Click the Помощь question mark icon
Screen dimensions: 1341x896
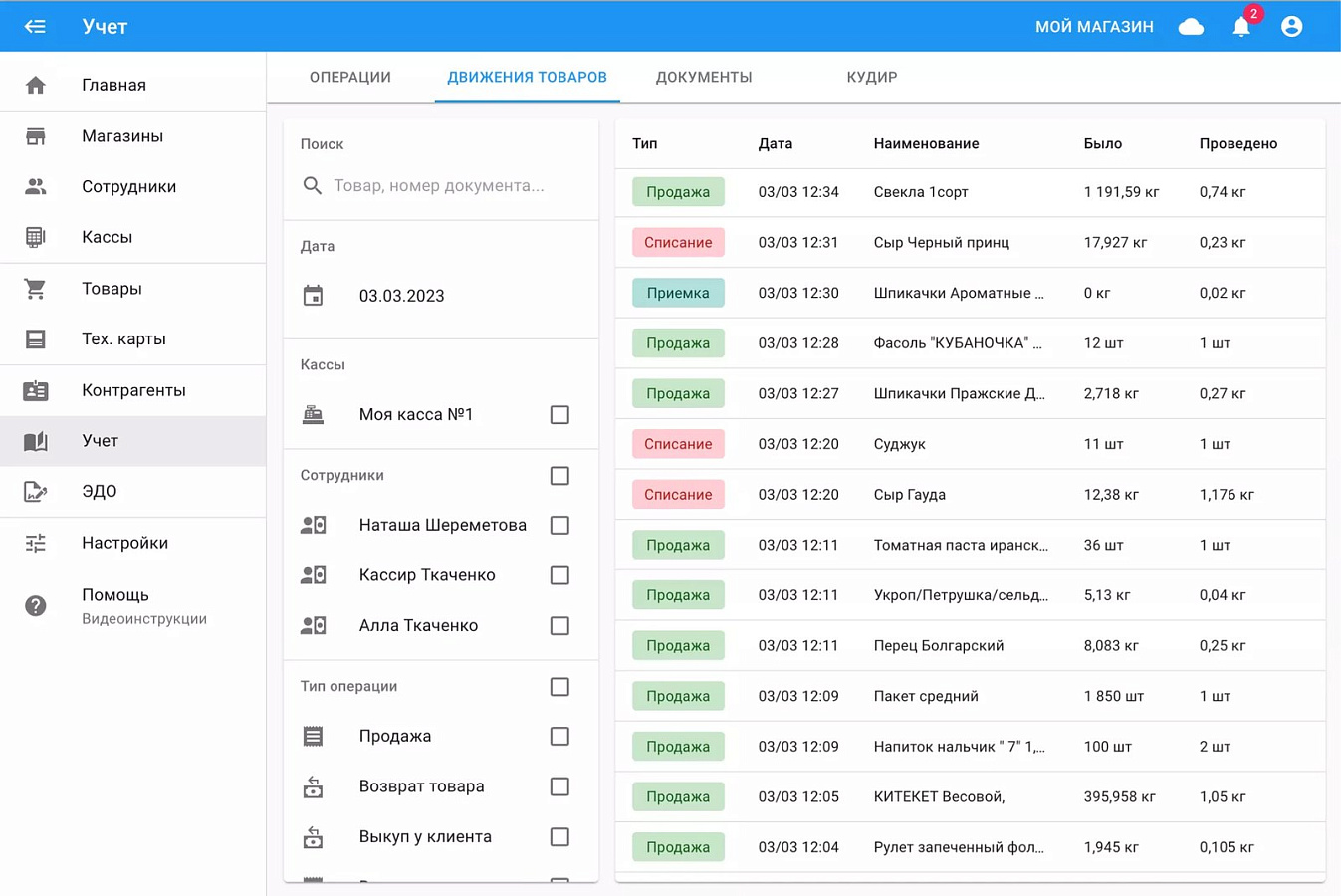tap(36, 606)
